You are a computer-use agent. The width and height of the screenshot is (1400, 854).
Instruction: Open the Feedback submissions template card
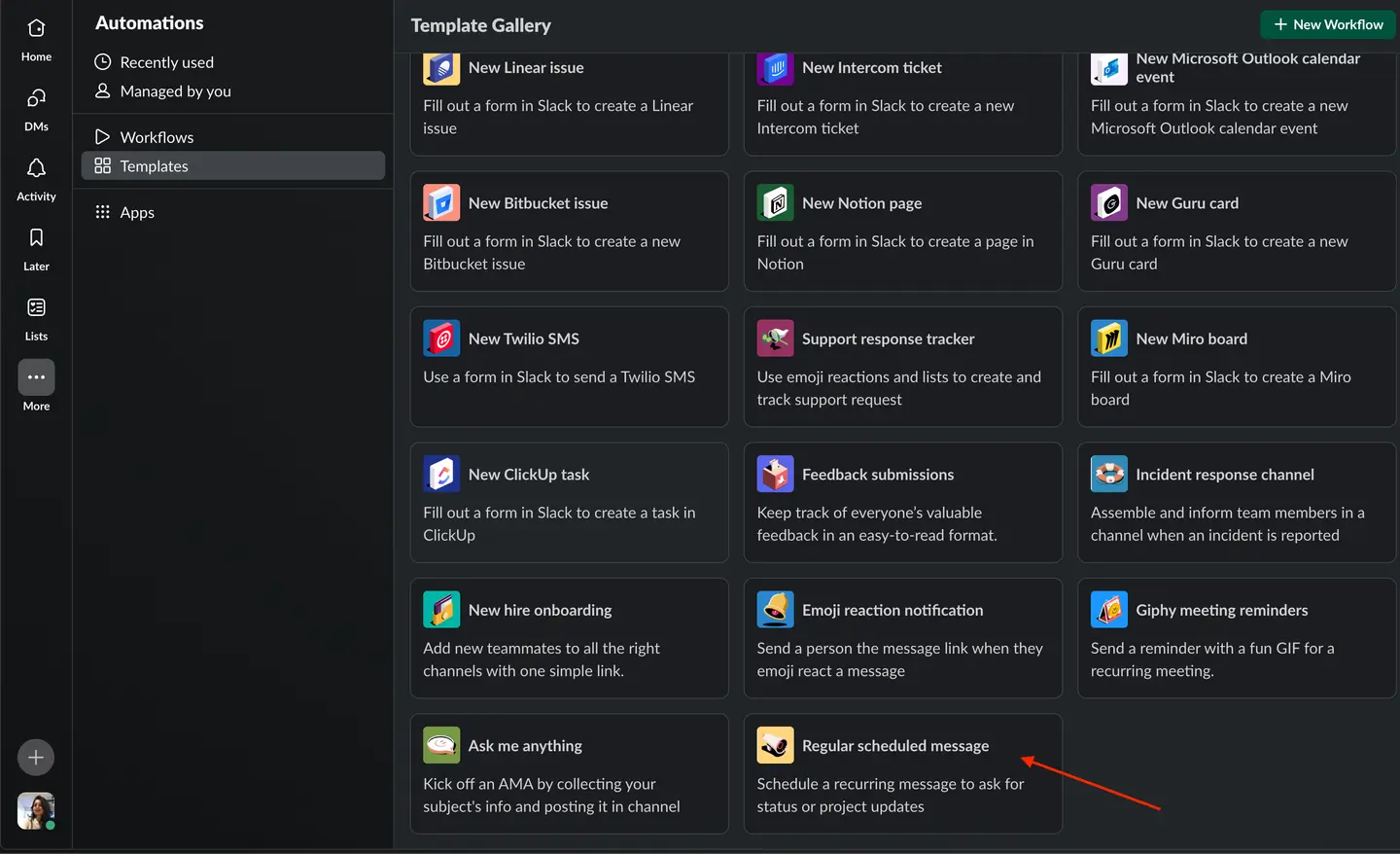[903, 503]
